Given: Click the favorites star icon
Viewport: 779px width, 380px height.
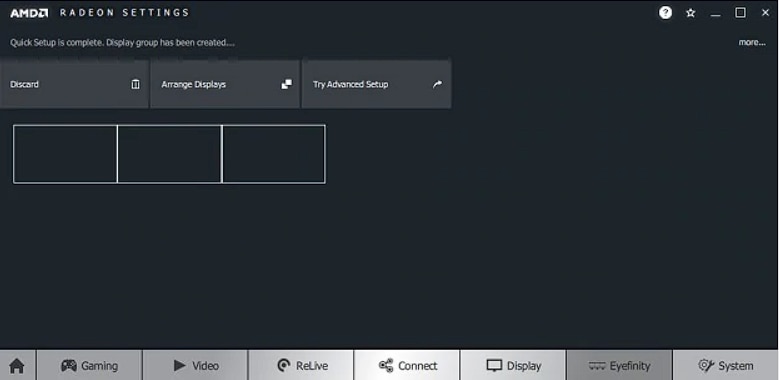Looking at the screenshot, I should (x=691, y=13).
